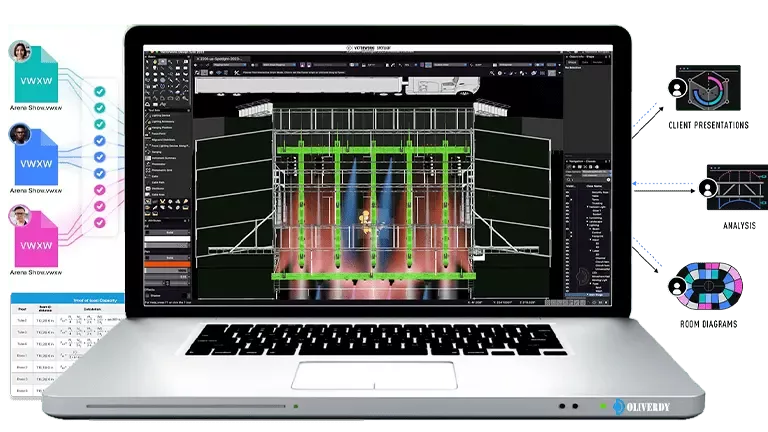Open the Fill style Solid dropdown

point(168,233)
